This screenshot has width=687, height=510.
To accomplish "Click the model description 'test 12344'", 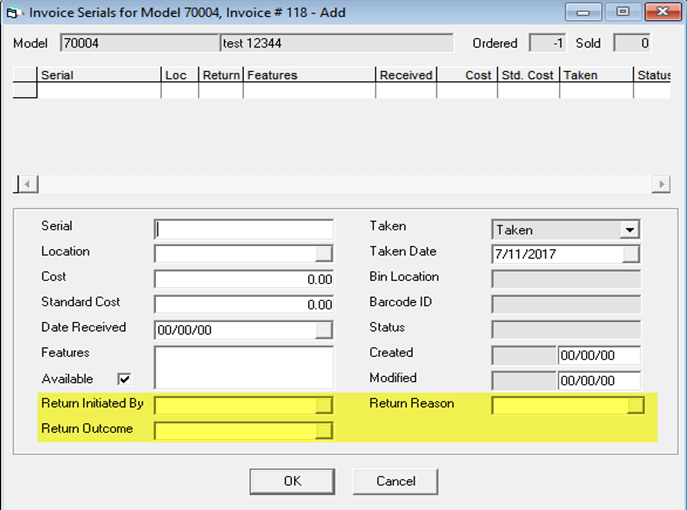I will tap(336, 43).
